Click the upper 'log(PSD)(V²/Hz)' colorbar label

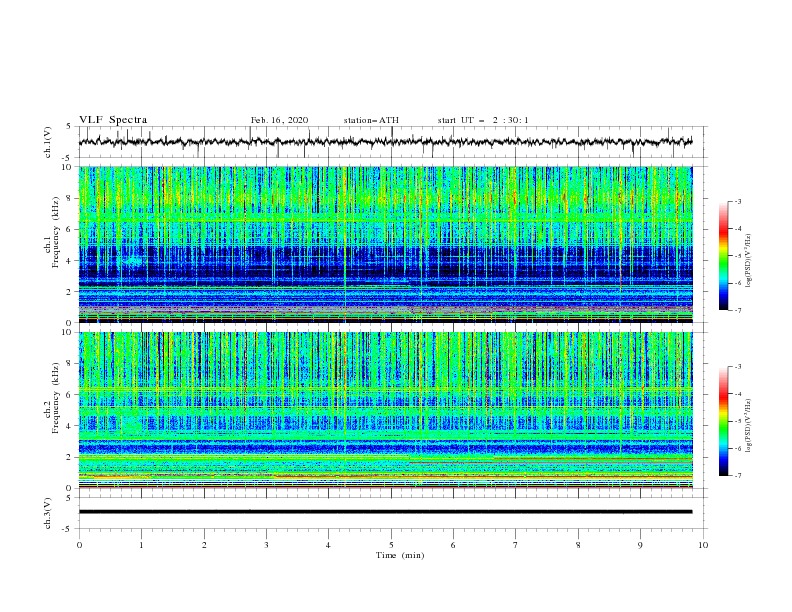point(749,261)
